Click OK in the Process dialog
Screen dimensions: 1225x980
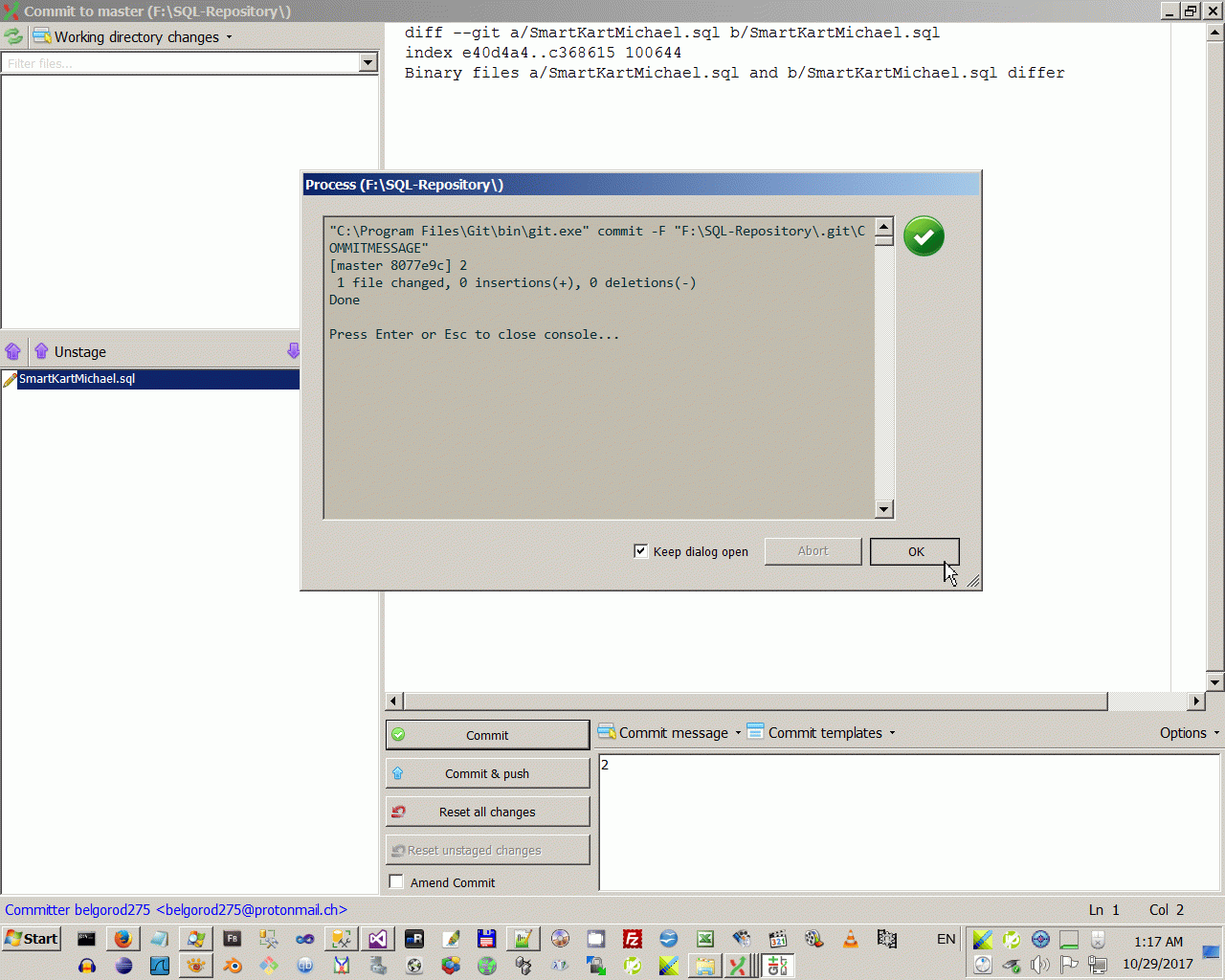click(x=915, y=551)
